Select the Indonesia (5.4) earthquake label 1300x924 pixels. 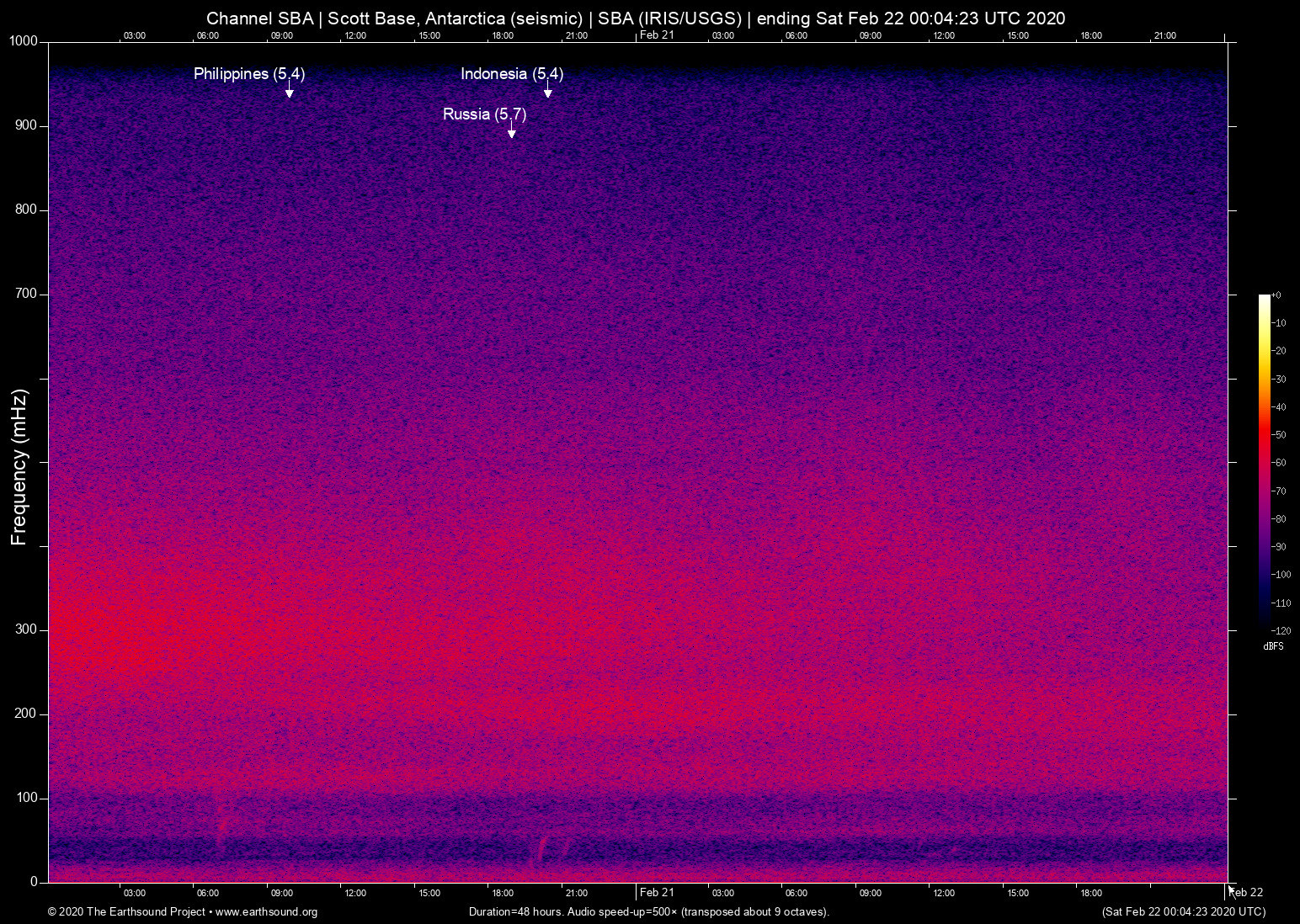coord(512,74)
